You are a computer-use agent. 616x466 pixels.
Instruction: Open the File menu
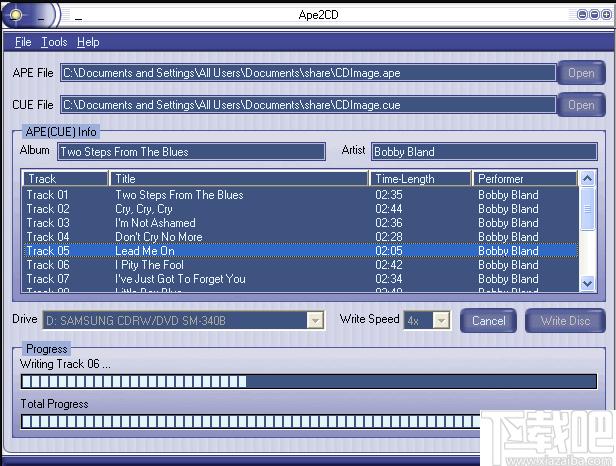23,42
